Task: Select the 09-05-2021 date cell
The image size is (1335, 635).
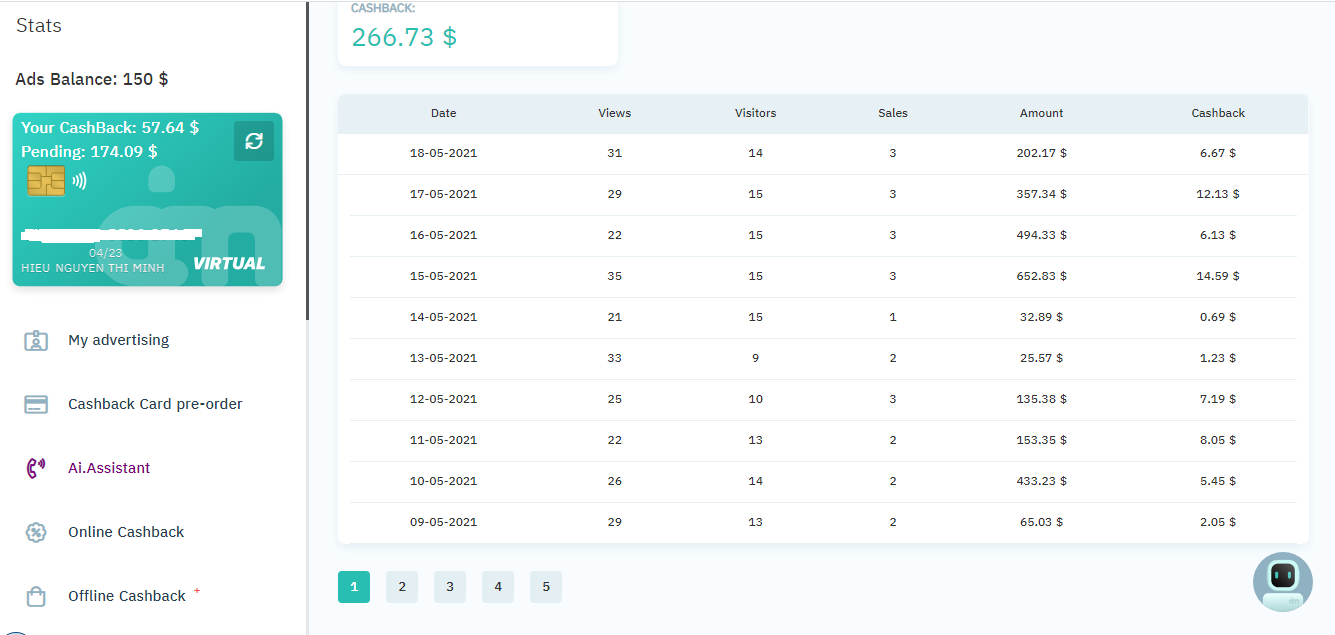Action: point(444,522)
